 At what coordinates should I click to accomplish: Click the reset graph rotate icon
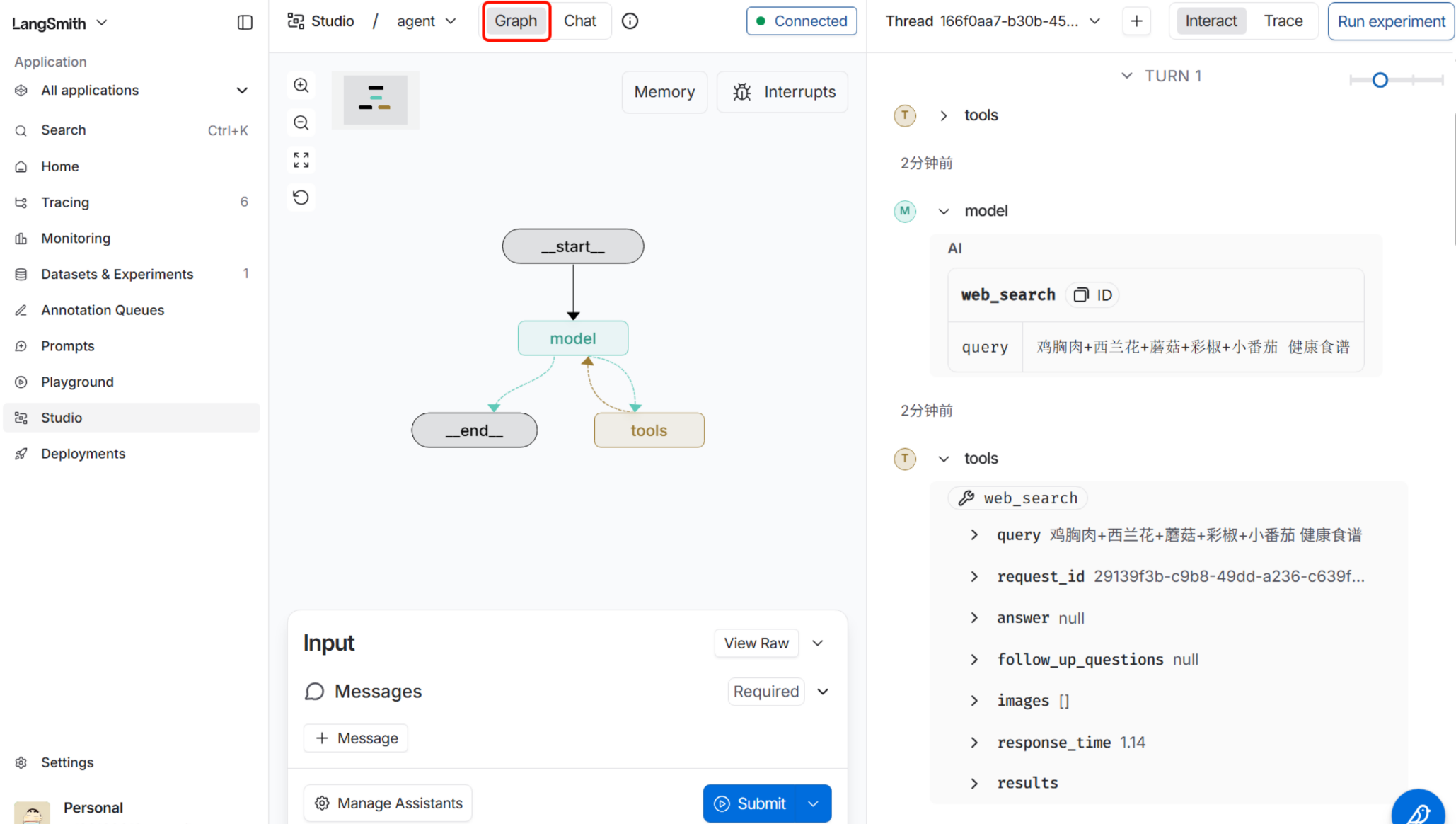pyautogui.click(x=301, y=198)
